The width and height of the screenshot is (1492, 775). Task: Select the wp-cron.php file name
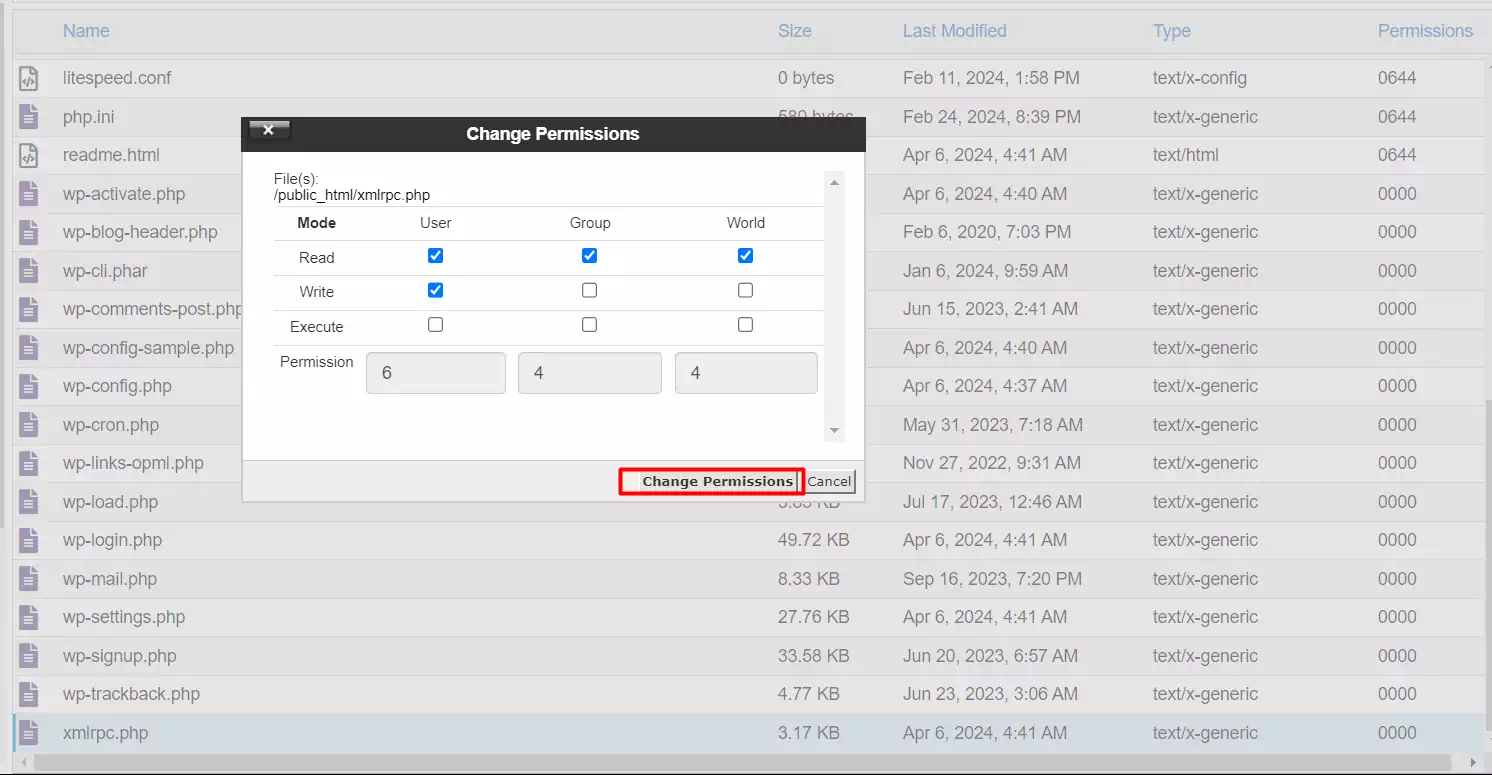pos(111,425)
